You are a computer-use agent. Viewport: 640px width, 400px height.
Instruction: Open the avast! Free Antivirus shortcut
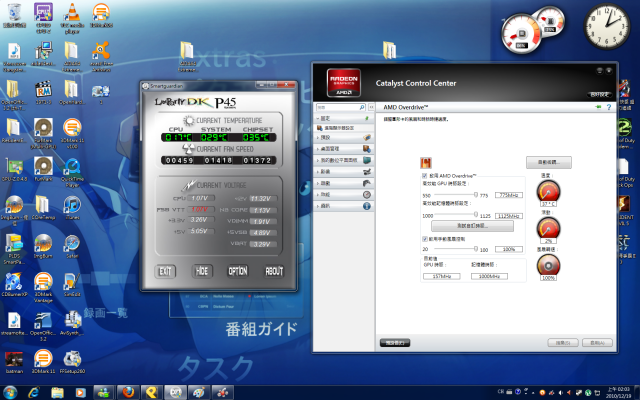pos(101,56)
